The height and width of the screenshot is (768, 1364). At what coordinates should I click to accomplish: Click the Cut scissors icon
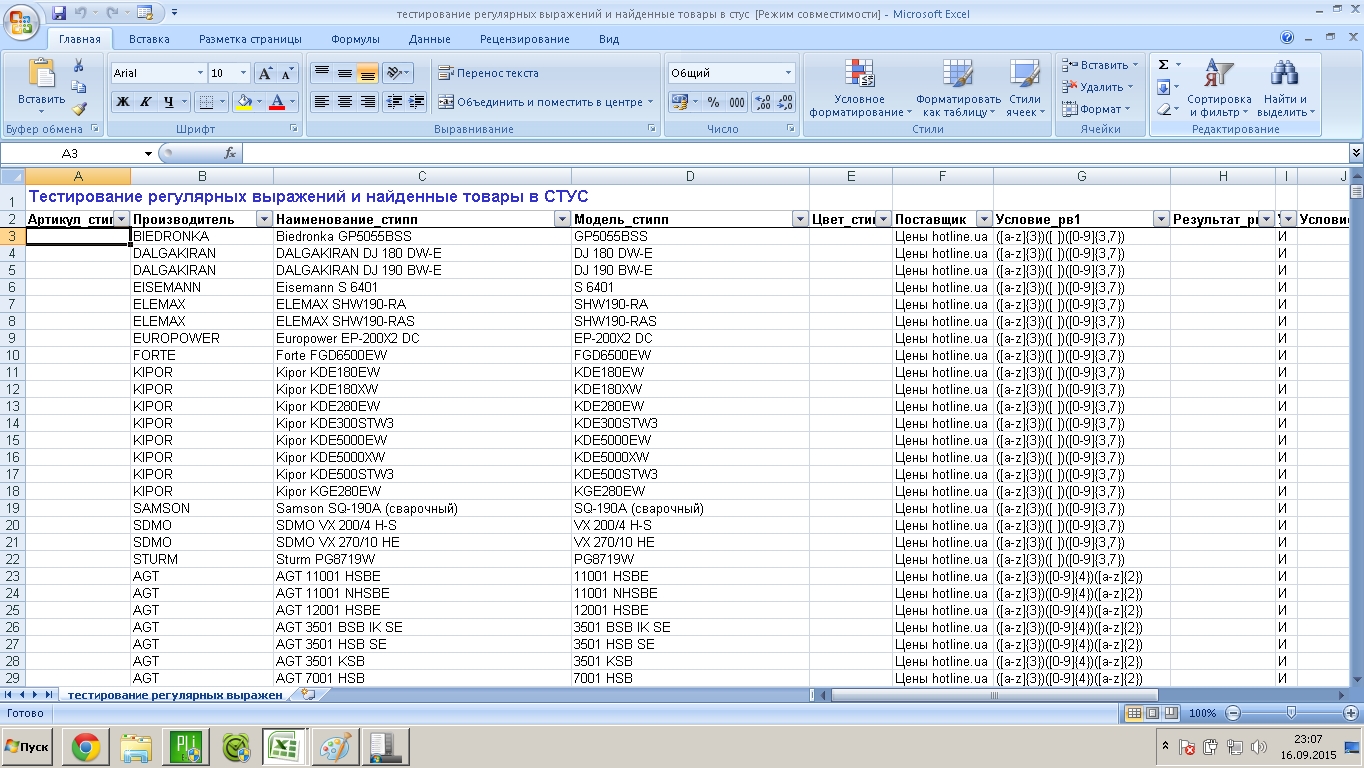pos(79,66)
